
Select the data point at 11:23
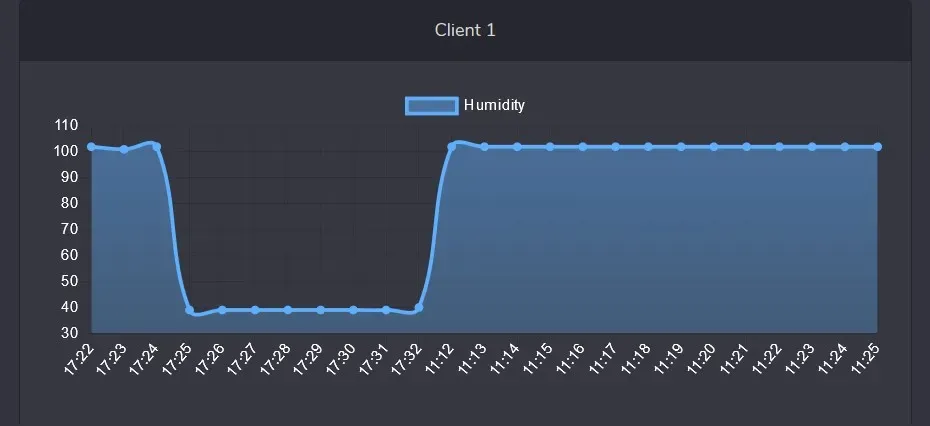(812, 147)
